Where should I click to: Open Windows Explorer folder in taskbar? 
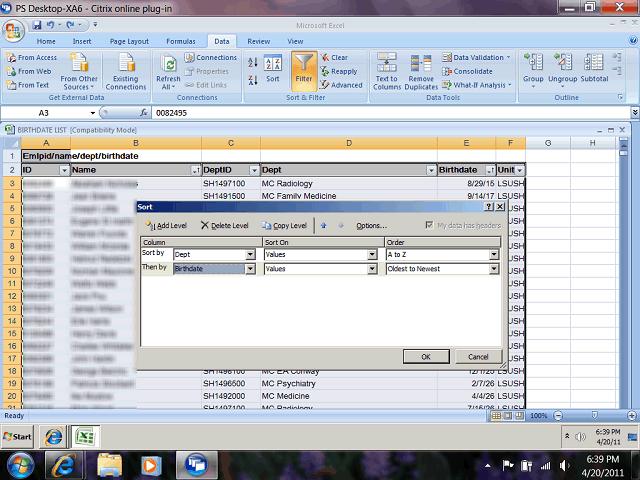tap(109, 465)
